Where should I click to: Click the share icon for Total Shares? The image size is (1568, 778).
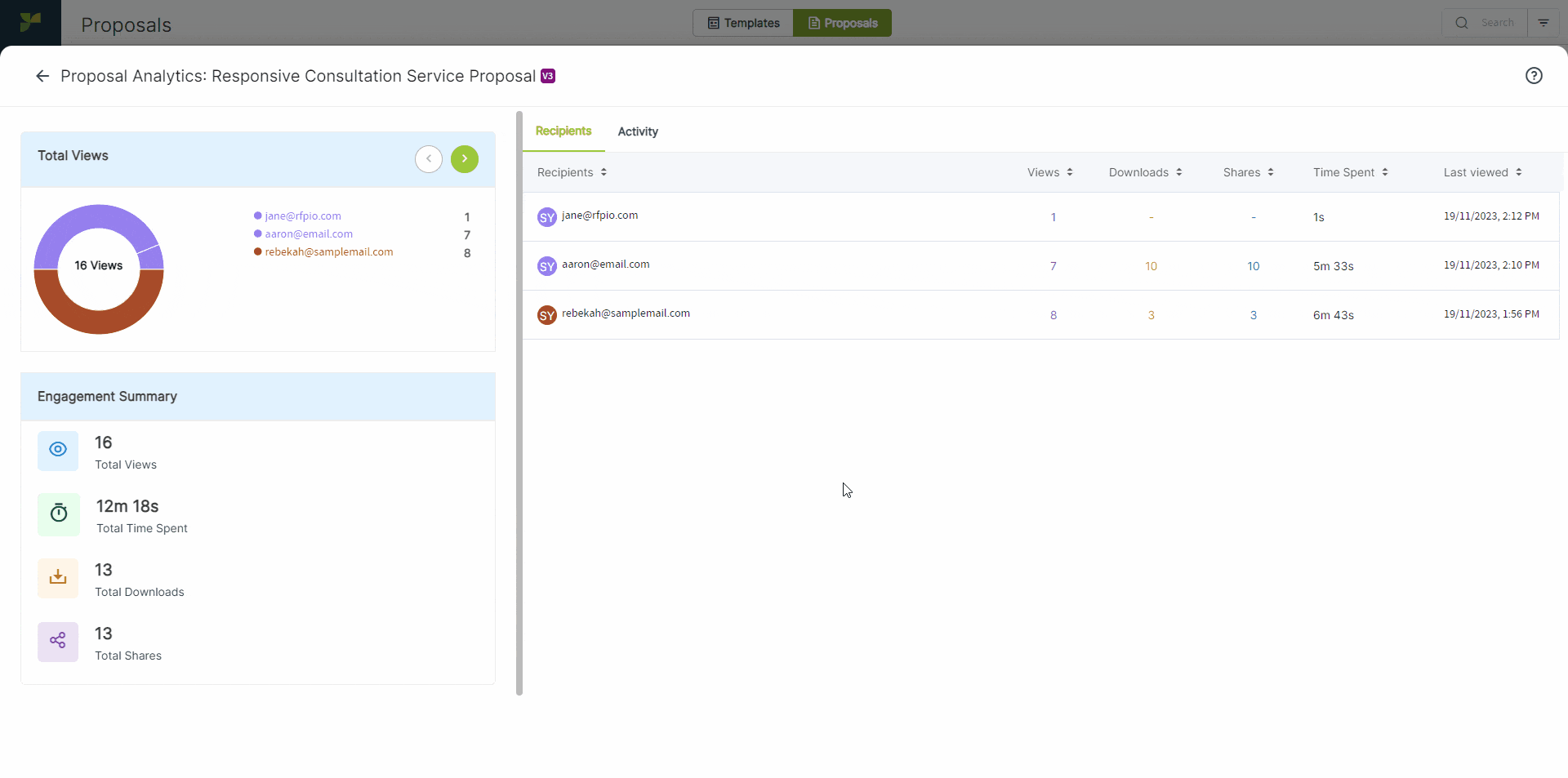point(58,641)
